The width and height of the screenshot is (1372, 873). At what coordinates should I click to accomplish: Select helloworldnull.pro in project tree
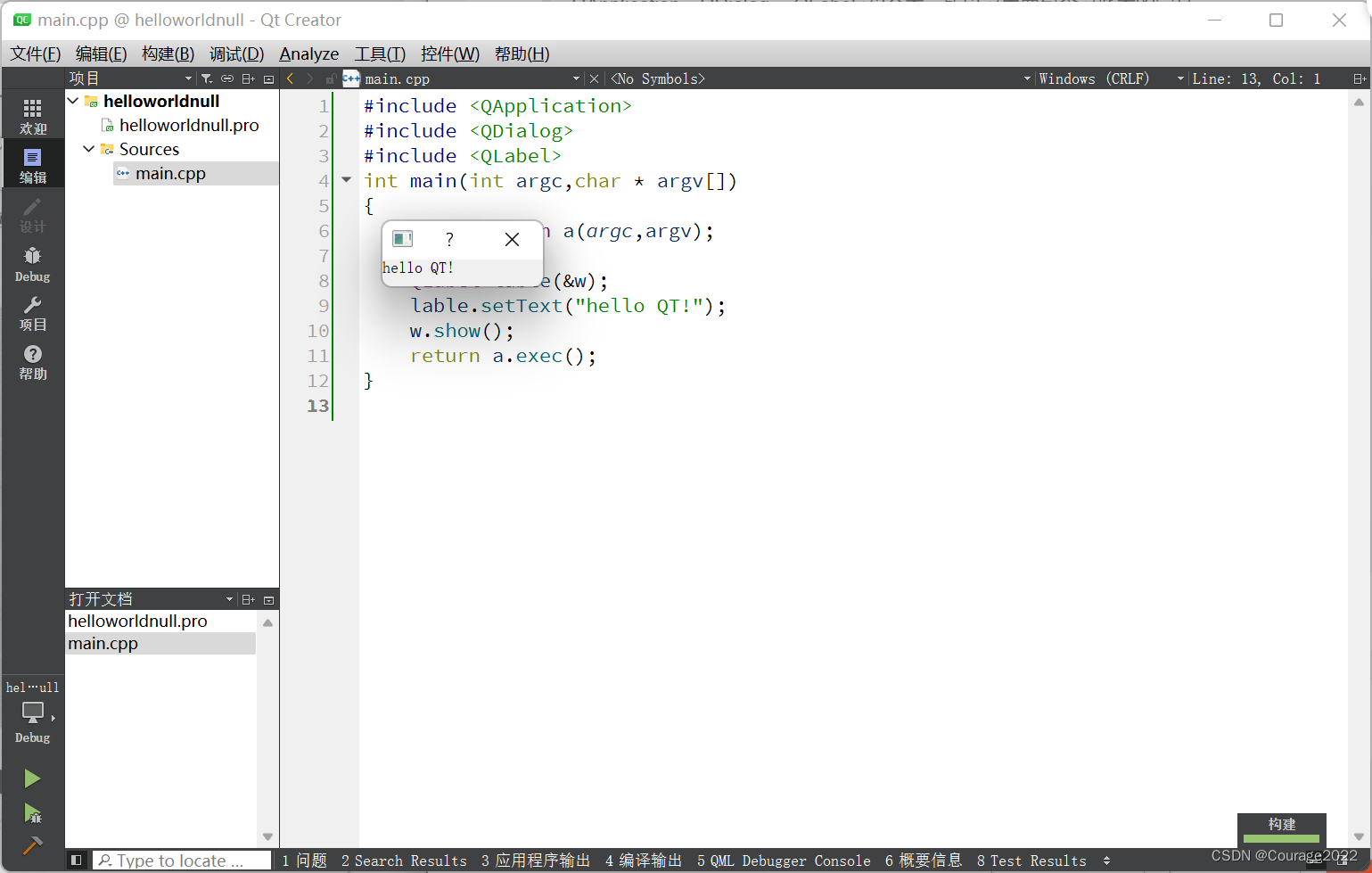point(189,126)
